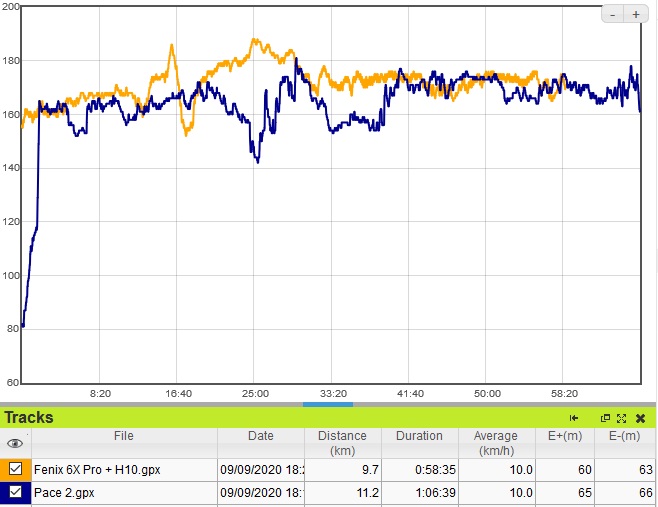The image size is (658, 507).
Task: Click the fullscreen expand icon in Tracks panel
Action: click(621, 418)
